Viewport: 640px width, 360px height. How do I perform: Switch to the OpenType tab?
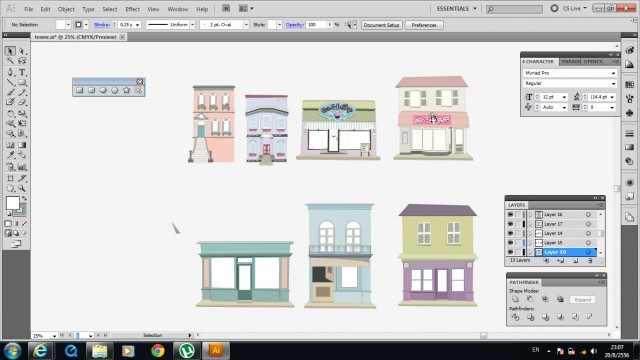click(x=593, y=61)
